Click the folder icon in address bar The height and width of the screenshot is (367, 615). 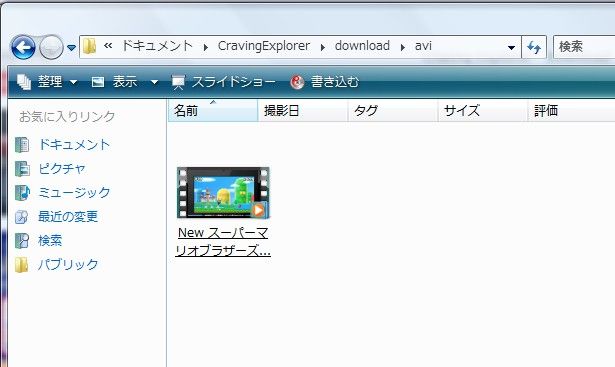coord(90,47)
